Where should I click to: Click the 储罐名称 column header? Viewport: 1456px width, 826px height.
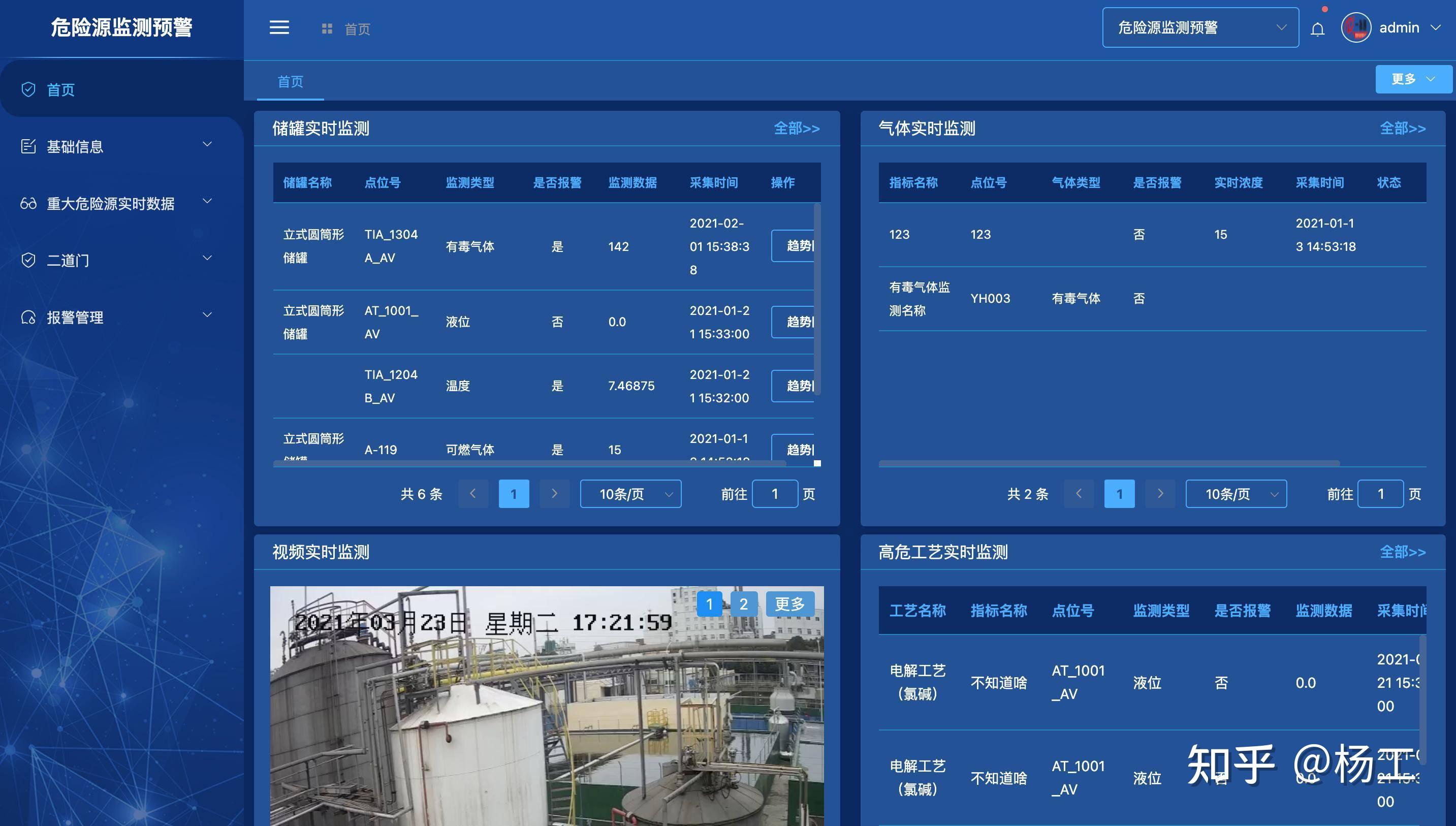307,183
